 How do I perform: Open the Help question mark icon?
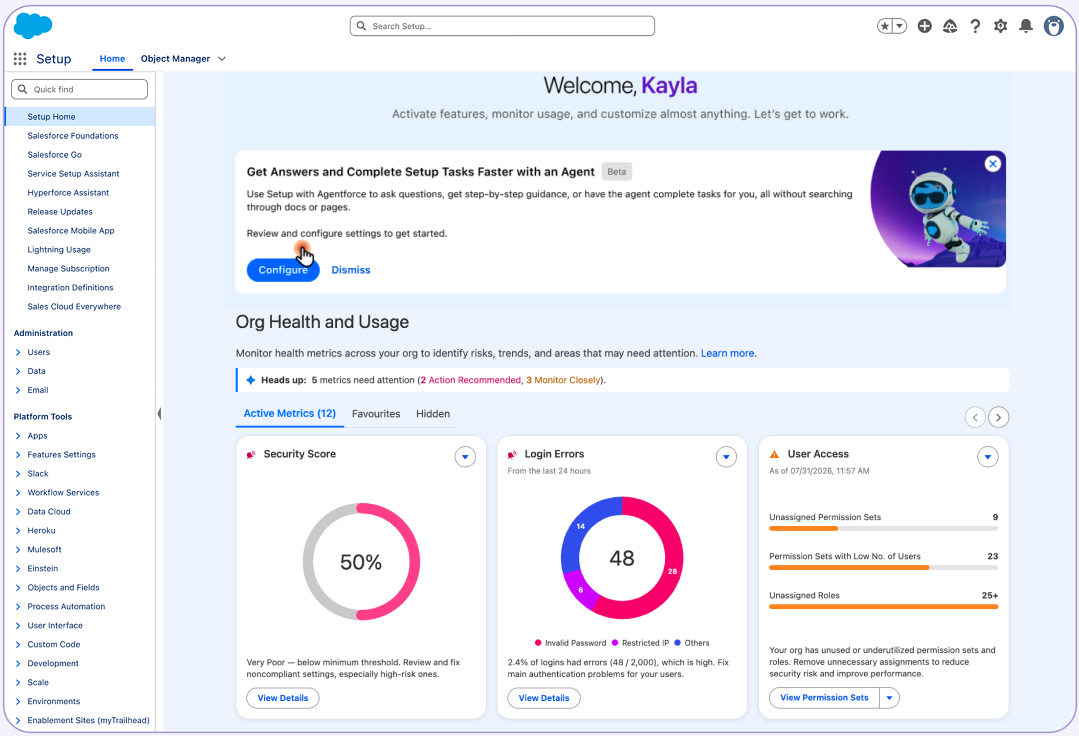tap(975, 26)
